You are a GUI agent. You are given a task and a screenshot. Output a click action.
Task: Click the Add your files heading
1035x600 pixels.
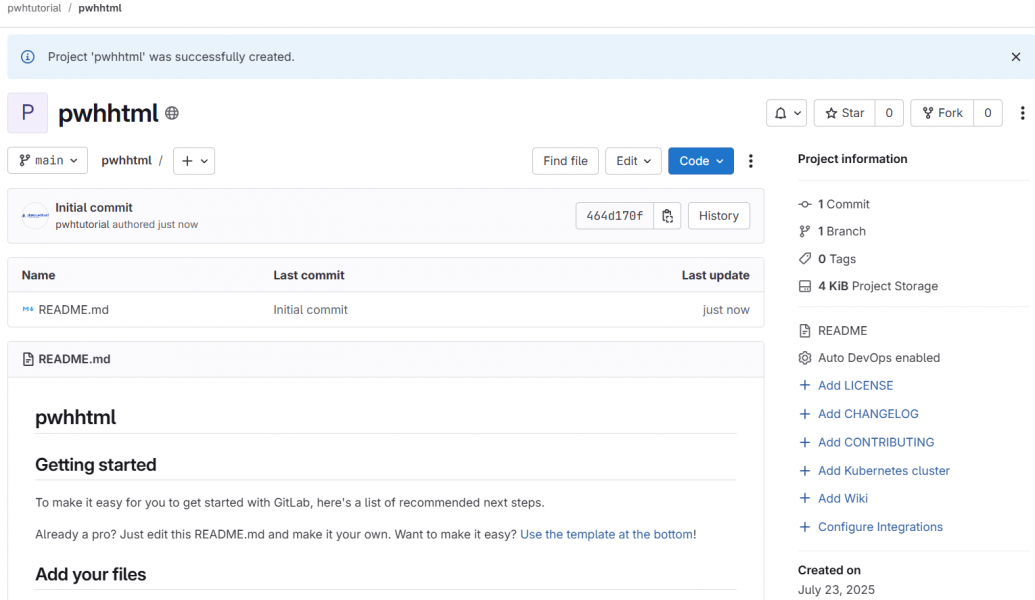[x=90, y=574]
